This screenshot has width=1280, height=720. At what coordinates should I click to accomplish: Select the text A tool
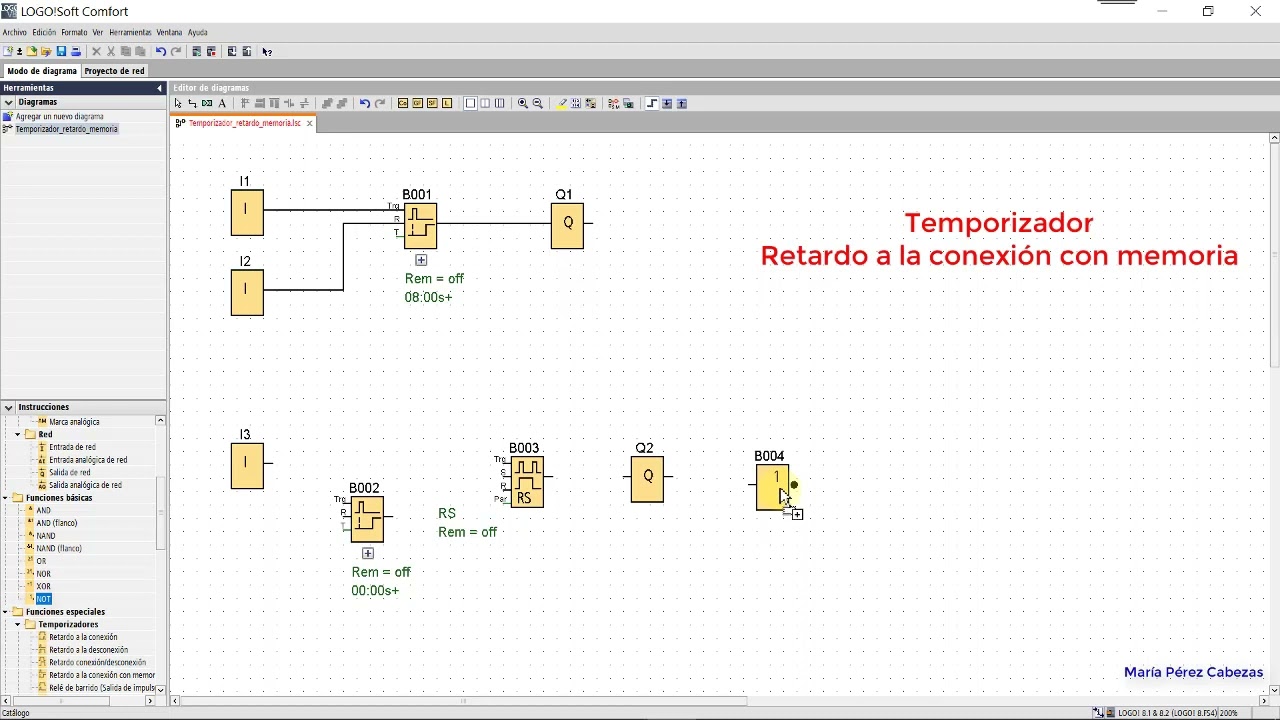[x=222, y=103]
